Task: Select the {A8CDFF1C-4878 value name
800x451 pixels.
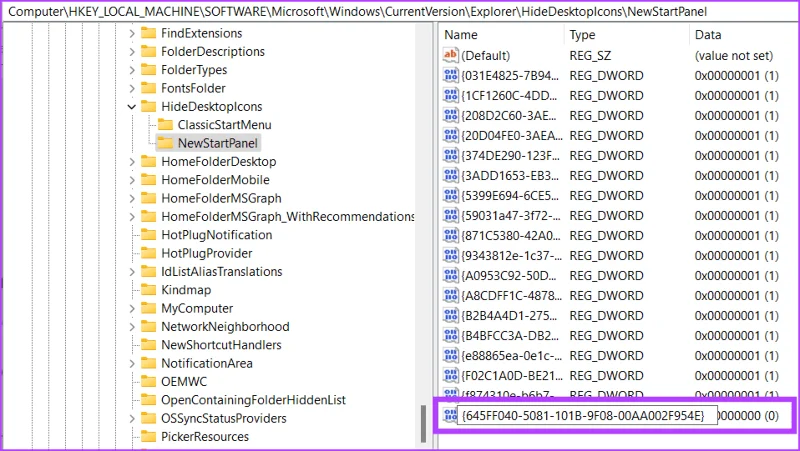Action: point(511,295)
